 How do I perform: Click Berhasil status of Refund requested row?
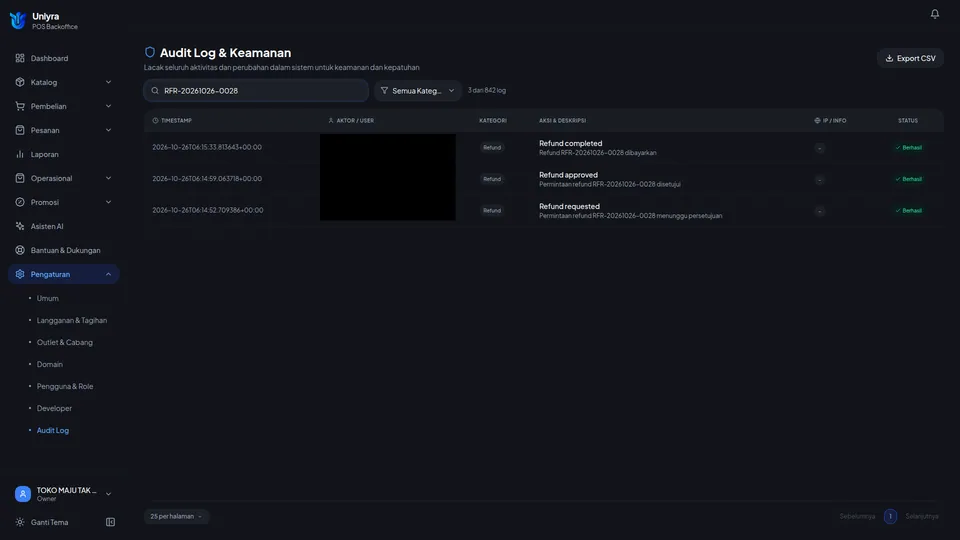[908, 211]
